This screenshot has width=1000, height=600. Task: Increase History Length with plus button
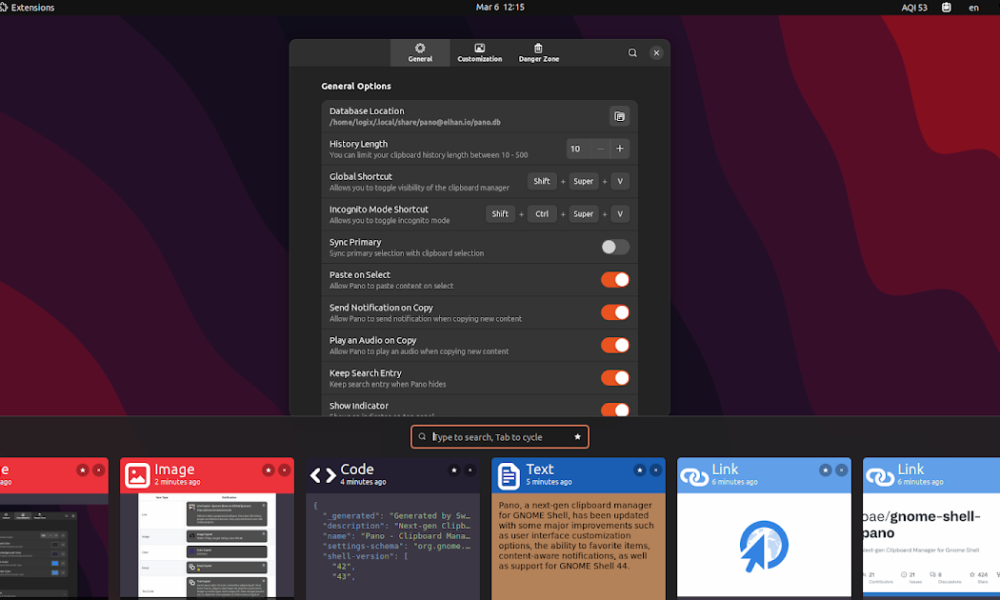tap(619, 149)
